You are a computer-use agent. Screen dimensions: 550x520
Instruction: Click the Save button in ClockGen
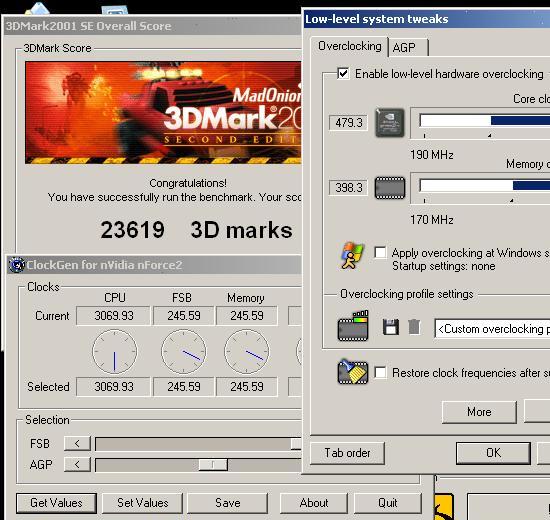(x=228, y=503)
